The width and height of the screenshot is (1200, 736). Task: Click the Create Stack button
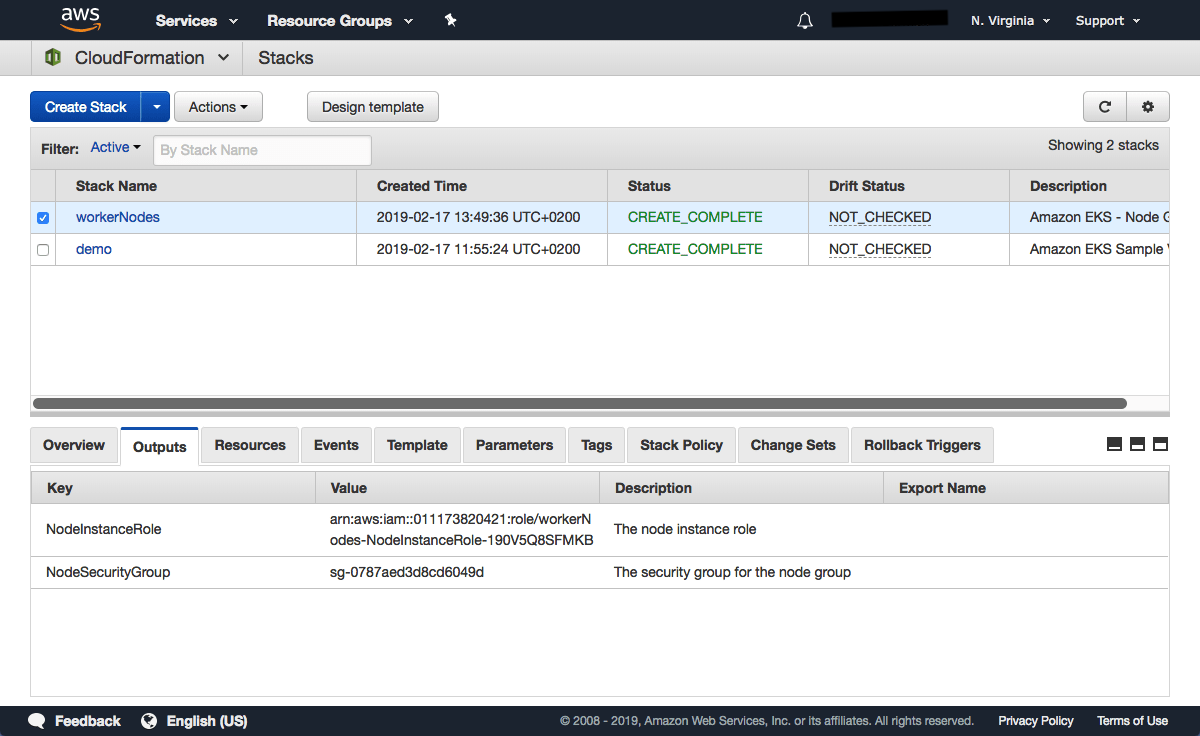(86, 107)
